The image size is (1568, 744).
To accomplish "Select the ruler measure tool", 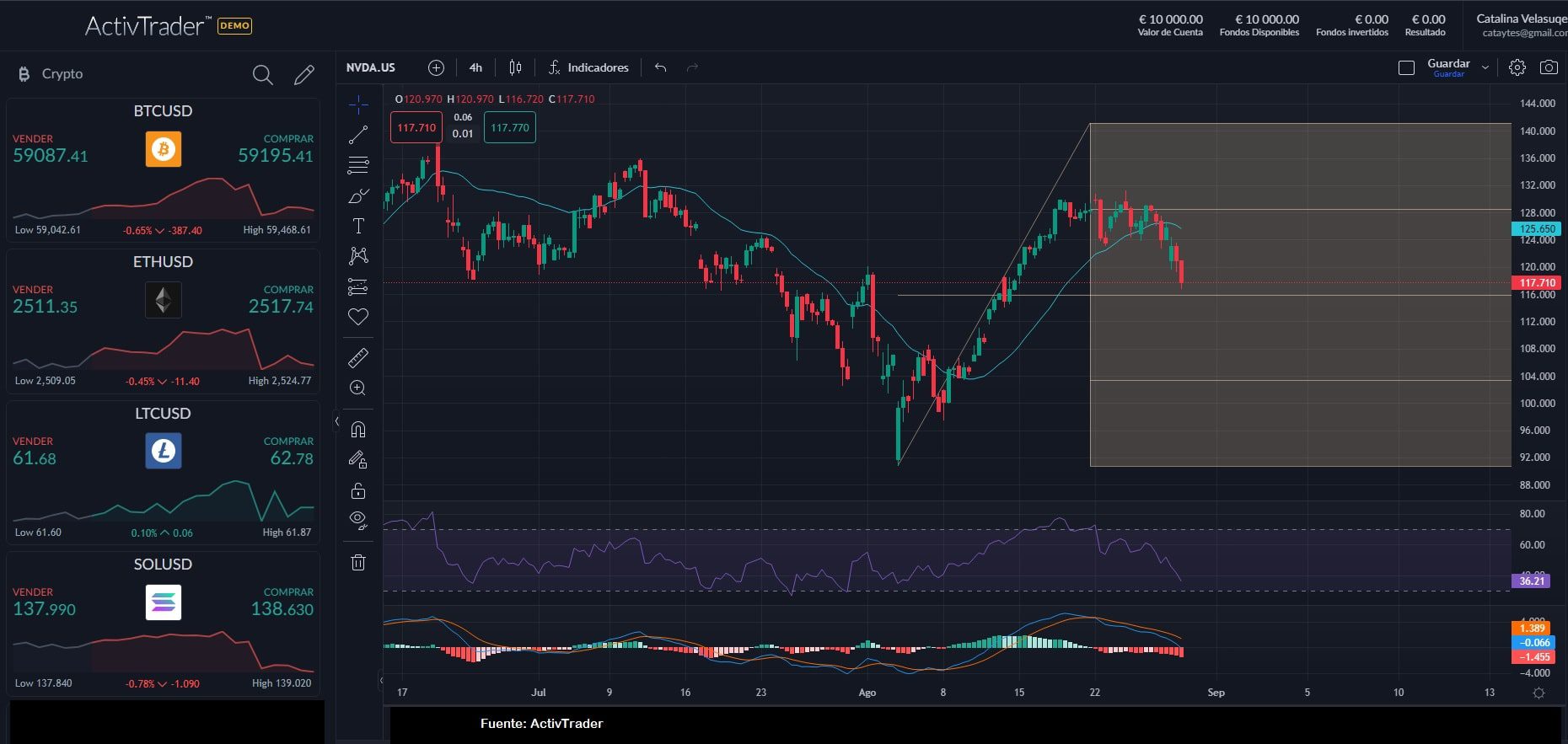I will (x=358, y=358).
